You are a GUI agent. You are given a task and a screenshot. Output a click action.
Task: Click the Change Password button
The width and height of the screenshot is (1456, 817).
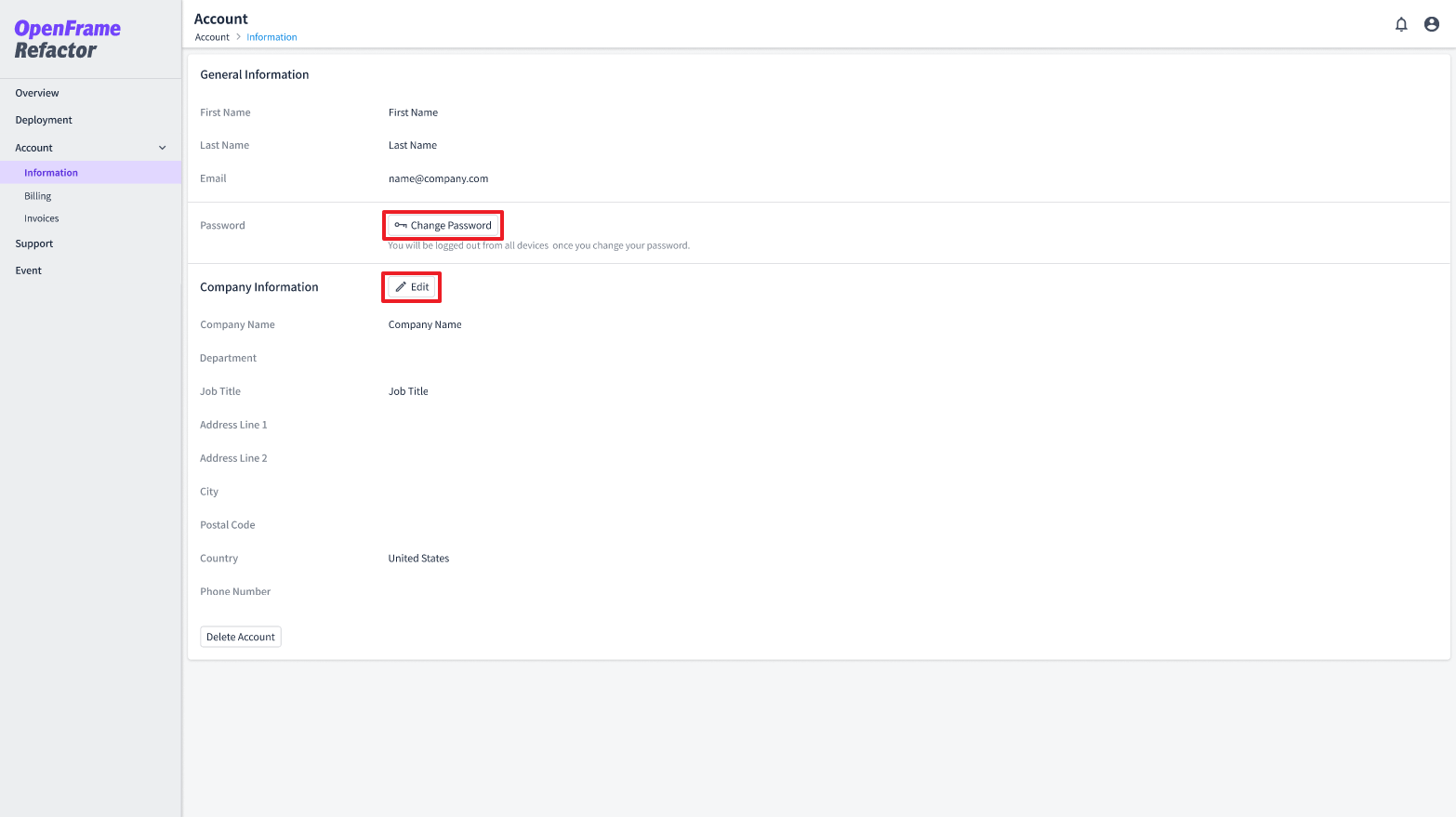pos(443,225)
